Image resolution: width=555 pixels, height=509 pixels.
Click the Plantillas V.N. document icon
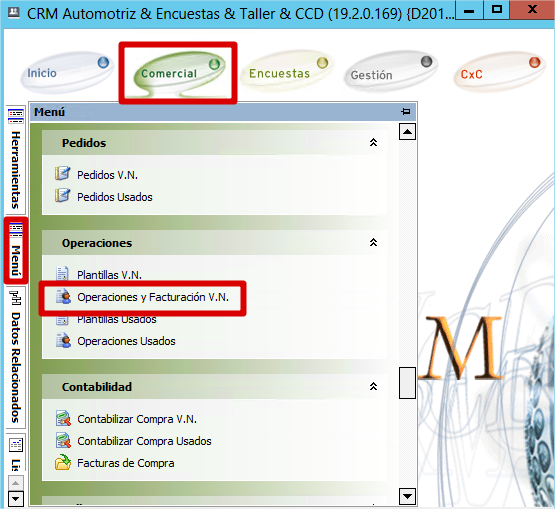tap(63, 274)
